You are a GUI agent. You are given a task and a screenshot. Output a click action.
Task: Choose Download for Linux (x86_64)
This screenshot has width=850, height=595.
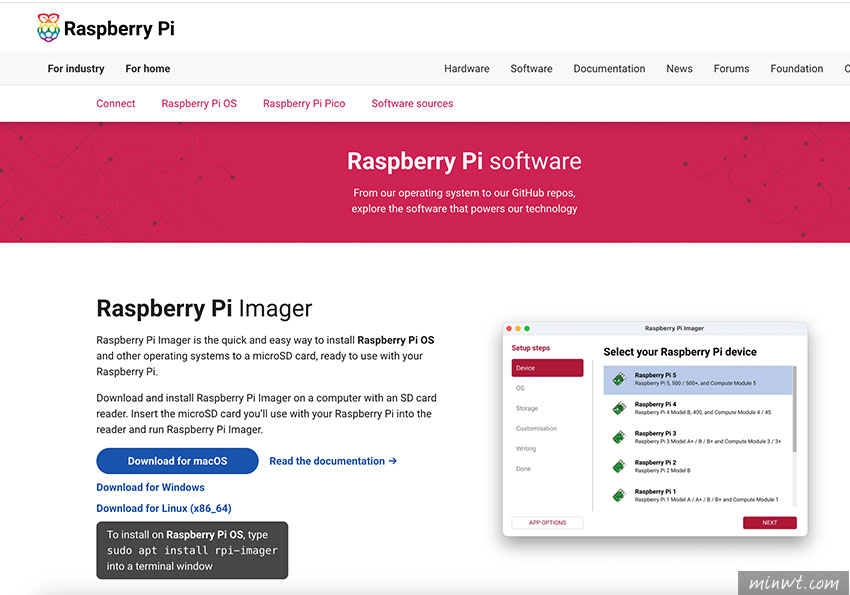coord(164,508)
